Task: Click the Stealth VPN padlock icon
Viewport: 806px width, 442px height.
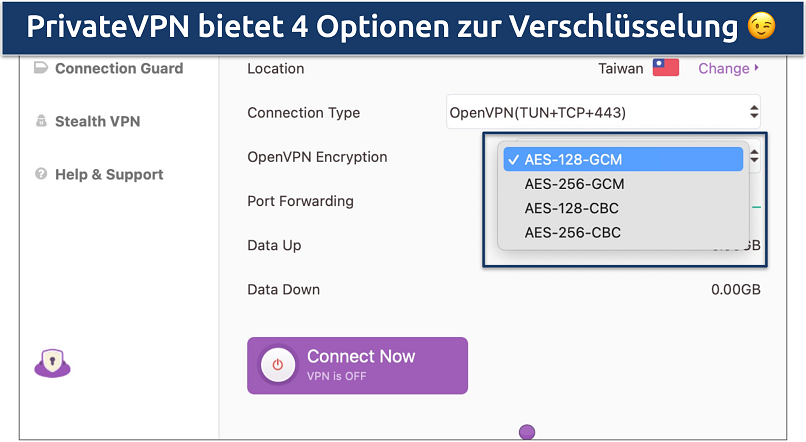Action: [41, 122]
